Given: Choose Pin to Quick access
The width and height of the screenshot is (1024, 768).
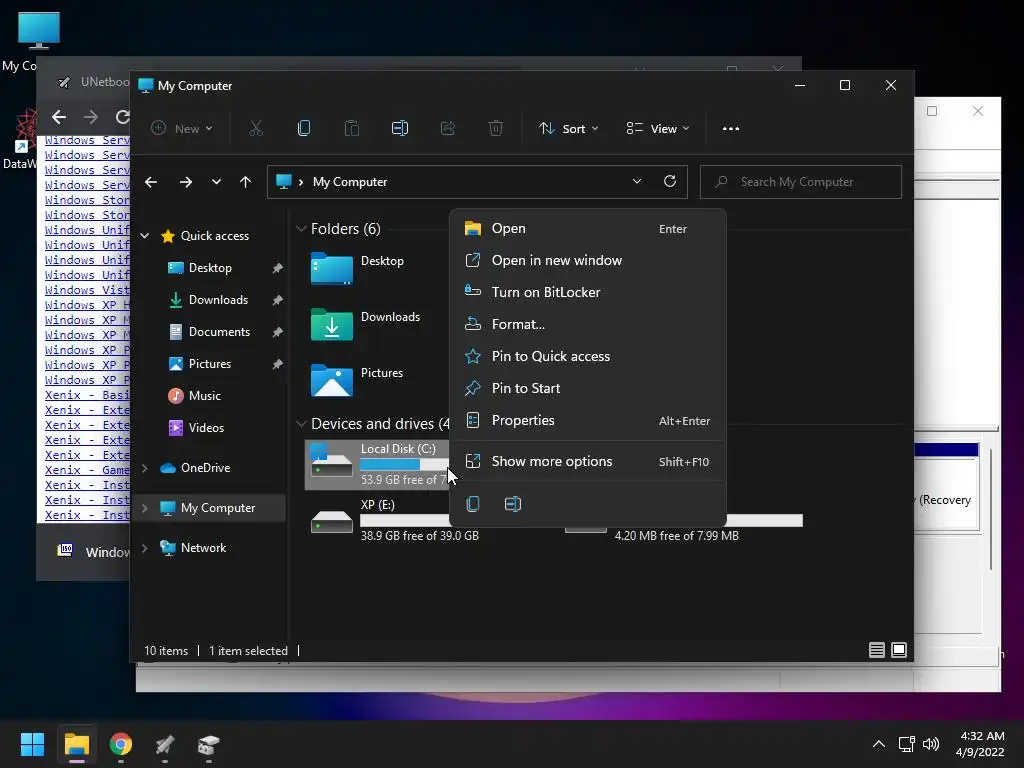Looking at the screenshot, I should tap(588, 357).
